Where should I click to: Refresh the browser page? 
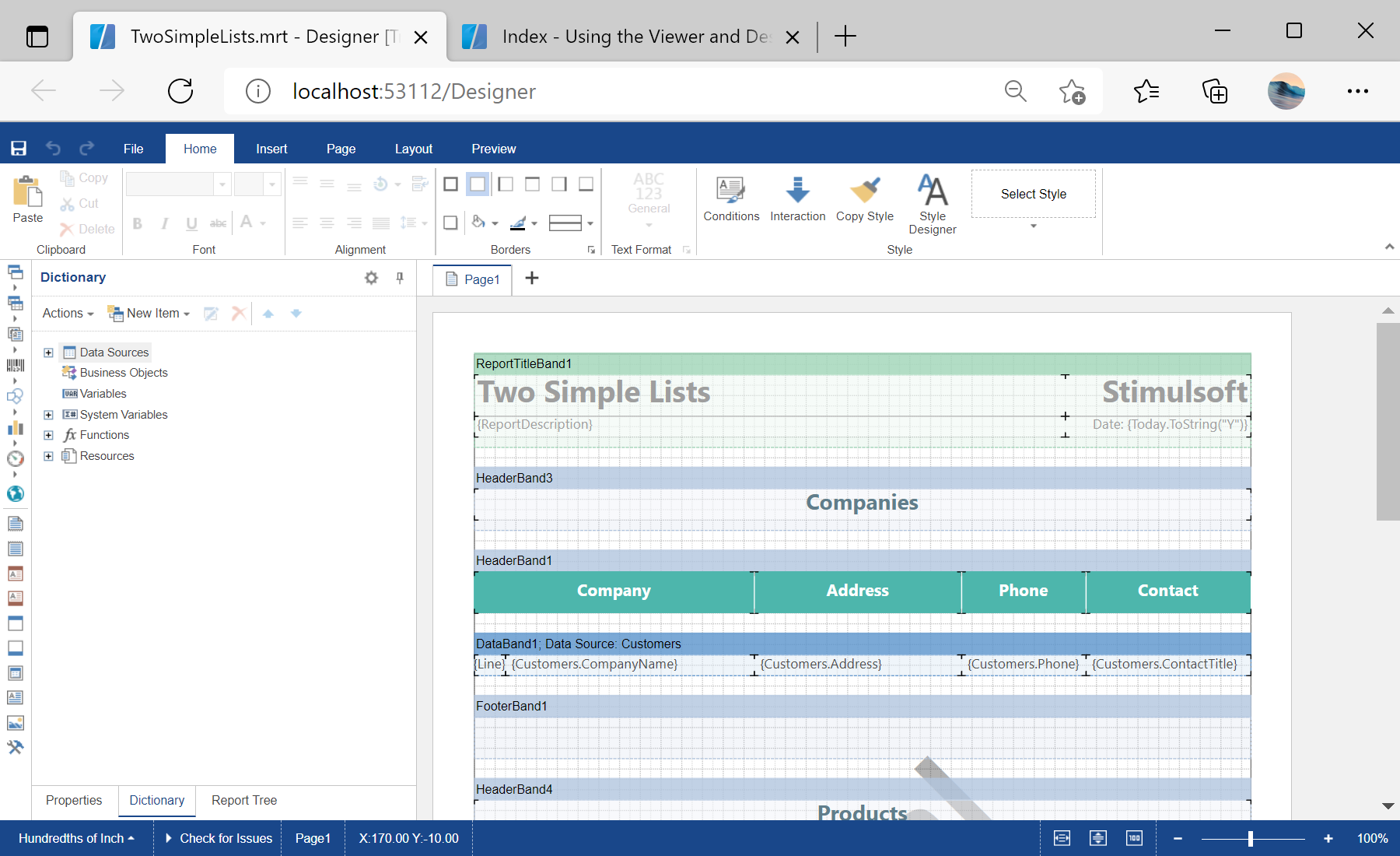tap(180, 91)
